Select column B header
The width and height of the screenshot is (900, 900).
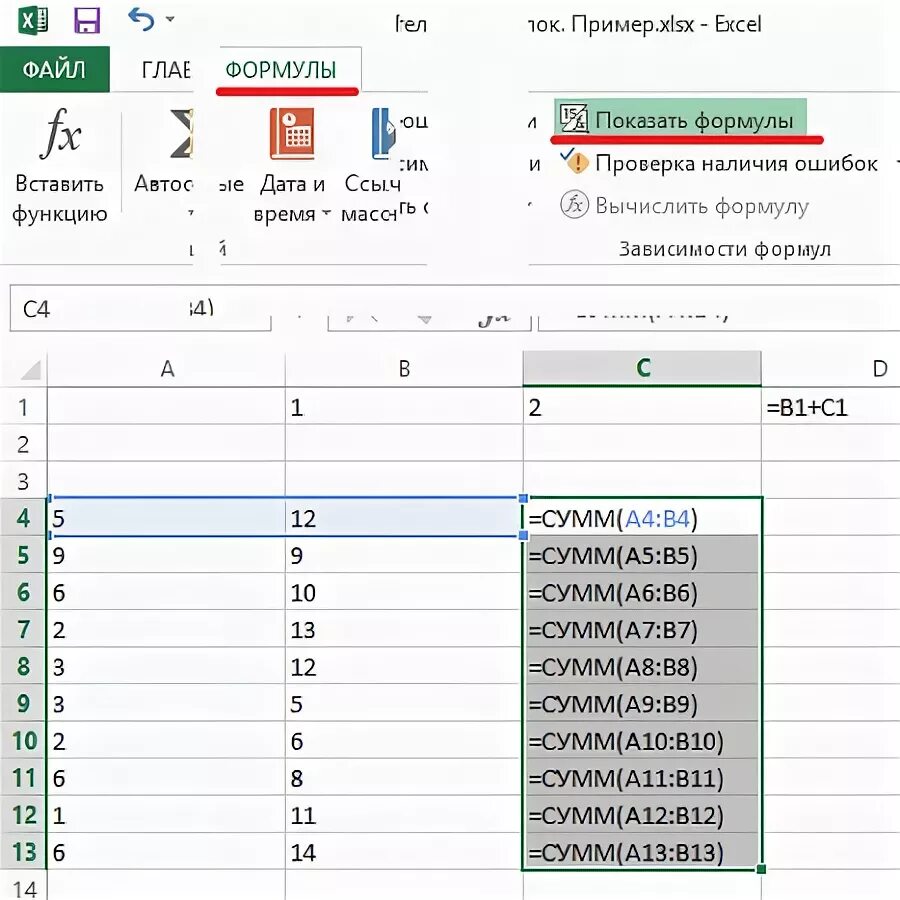point(404,368)
